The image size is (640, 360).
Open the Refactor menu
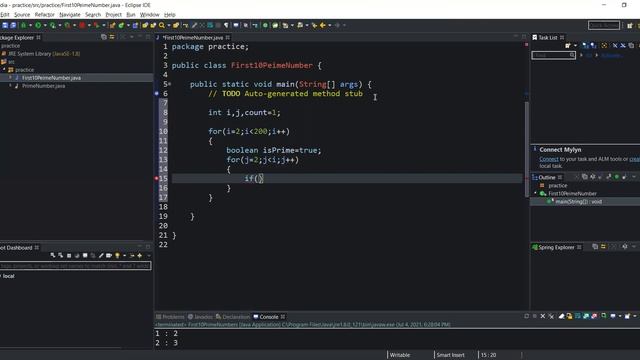tap(44, 15)
